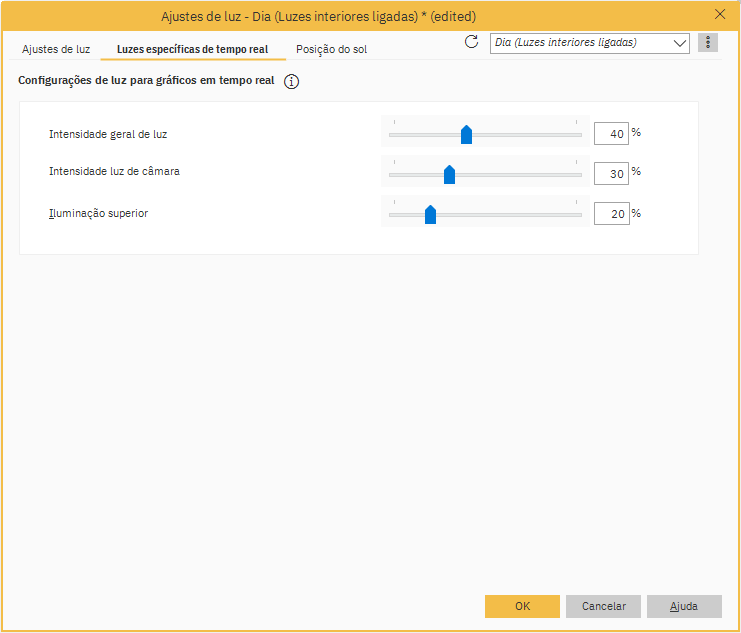The width and height of the screenshot is (741, 633).
Task: Open the Dia (Luzes interiores ligadas) dropdown
Action: pos(590,43)
